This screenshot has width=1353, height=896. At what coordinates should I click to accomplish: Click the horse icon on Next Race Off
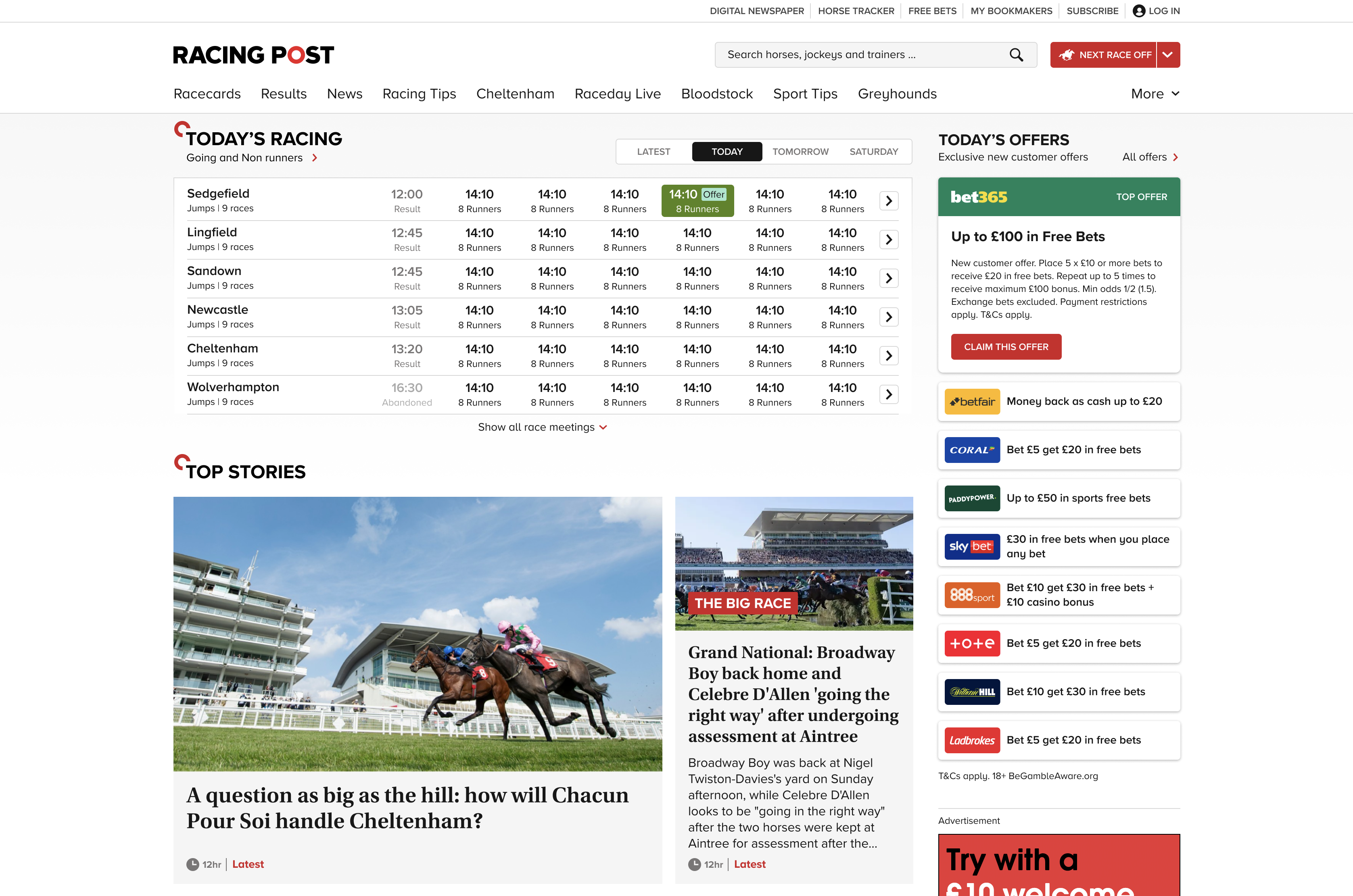point(1066,55)
